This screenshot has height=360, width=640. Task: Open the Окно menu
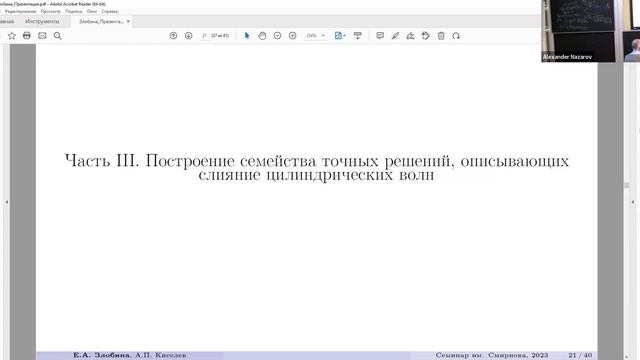pos(92,11)
